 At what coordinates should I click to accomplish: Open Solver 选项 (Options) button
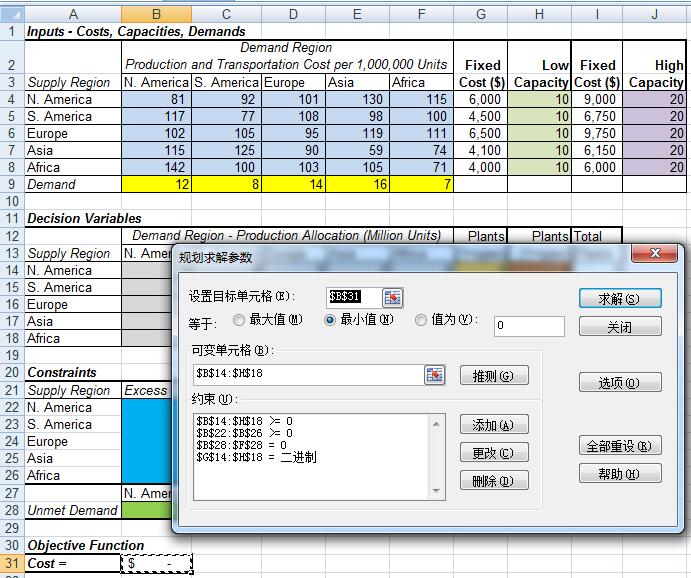coord(619,383)
